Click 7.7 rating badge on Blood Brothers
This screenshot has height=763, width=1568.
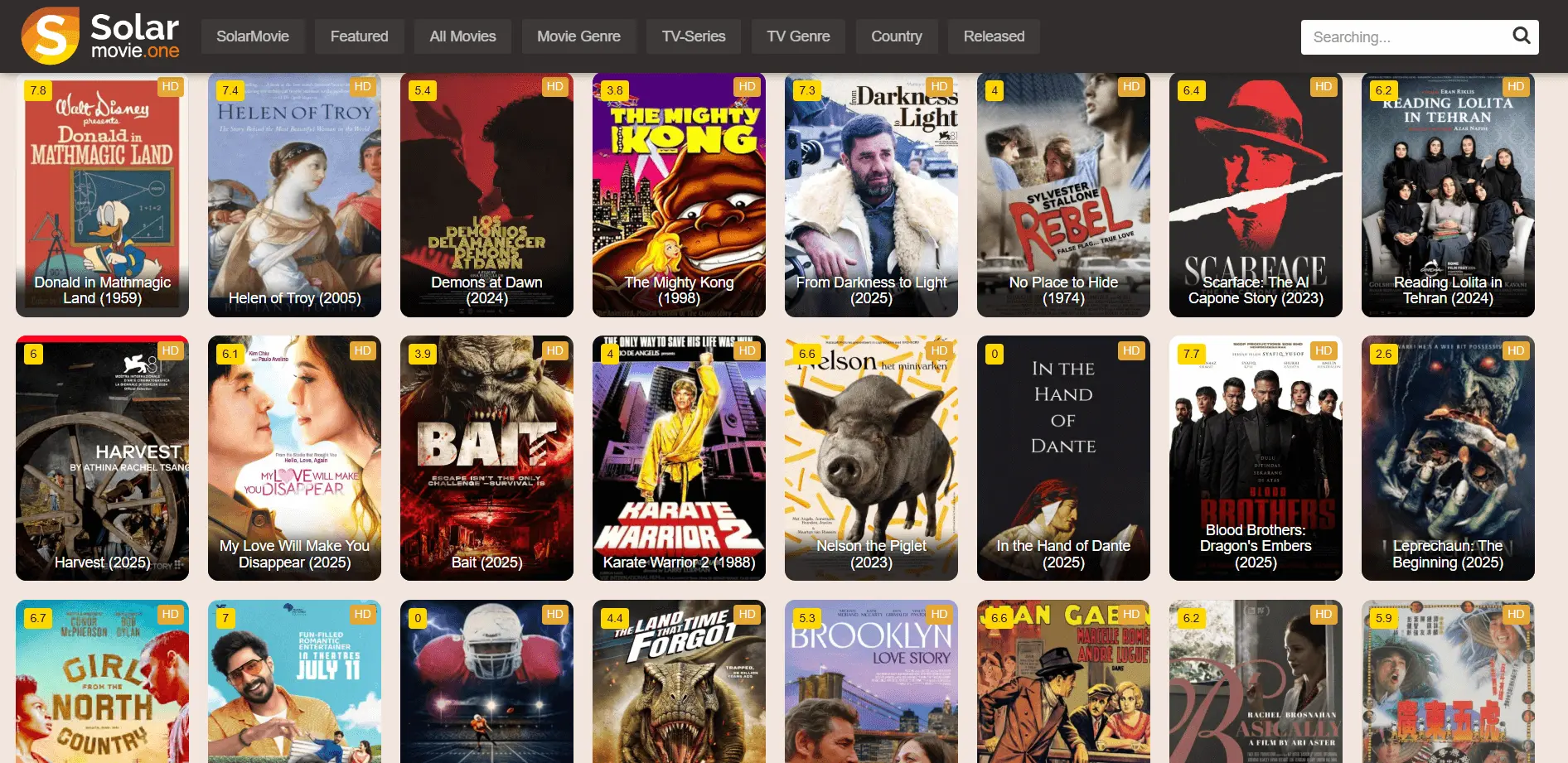point(1192,354)
